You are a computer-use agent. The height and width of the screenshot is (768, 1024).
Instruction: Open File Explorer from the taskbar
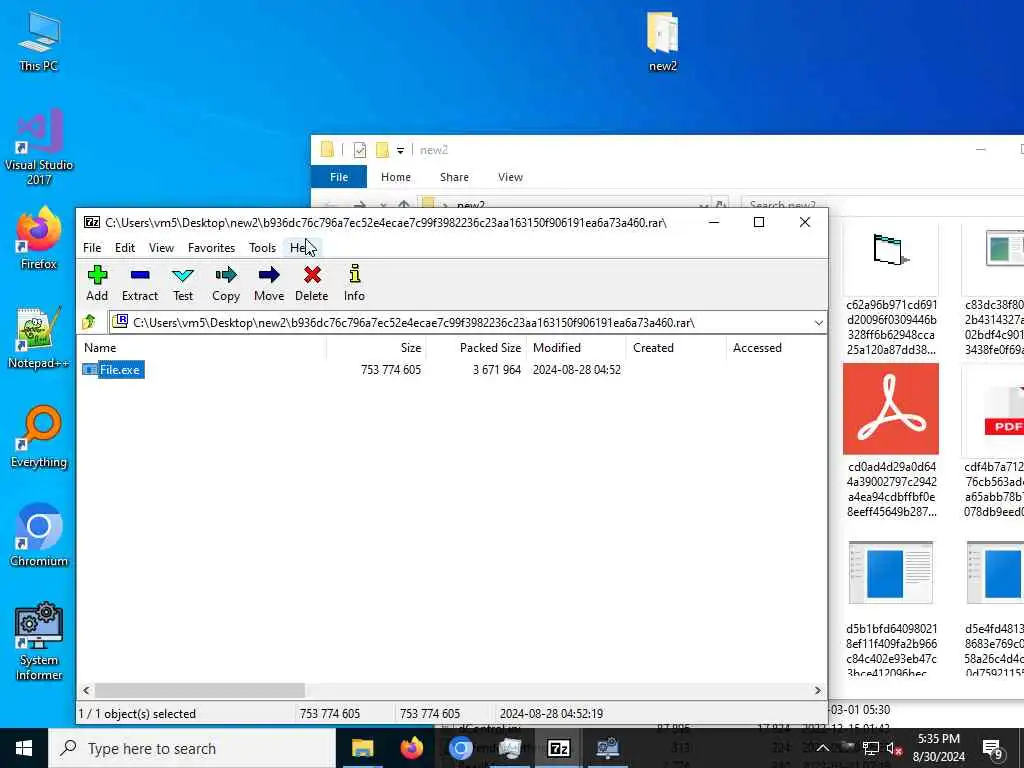click(x=362, y=748)
